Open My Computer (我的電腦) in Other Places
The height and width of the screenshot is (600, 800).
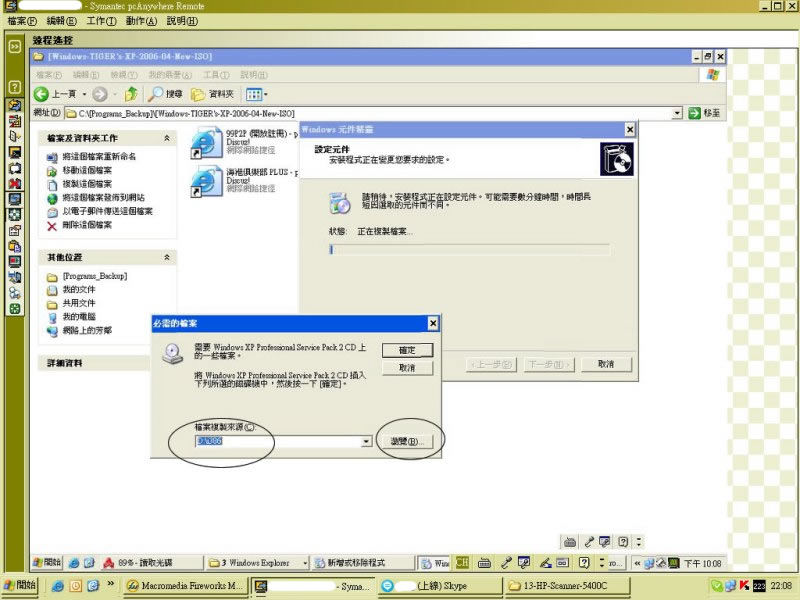tap(79, 317)
